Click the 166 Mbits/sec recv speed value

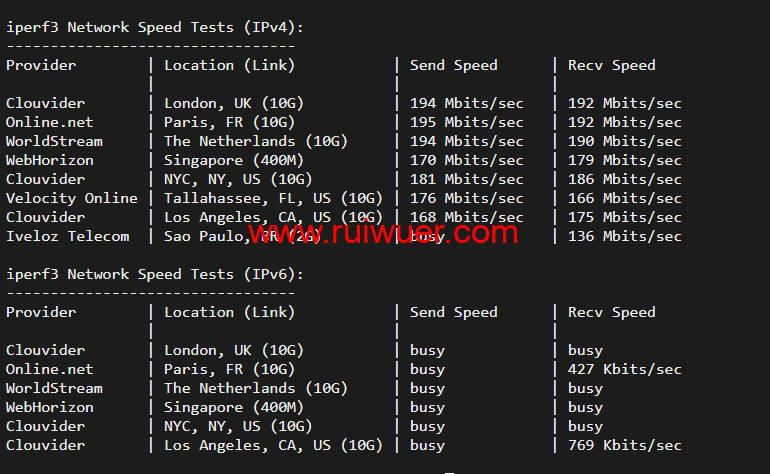(x=625, y=198)
